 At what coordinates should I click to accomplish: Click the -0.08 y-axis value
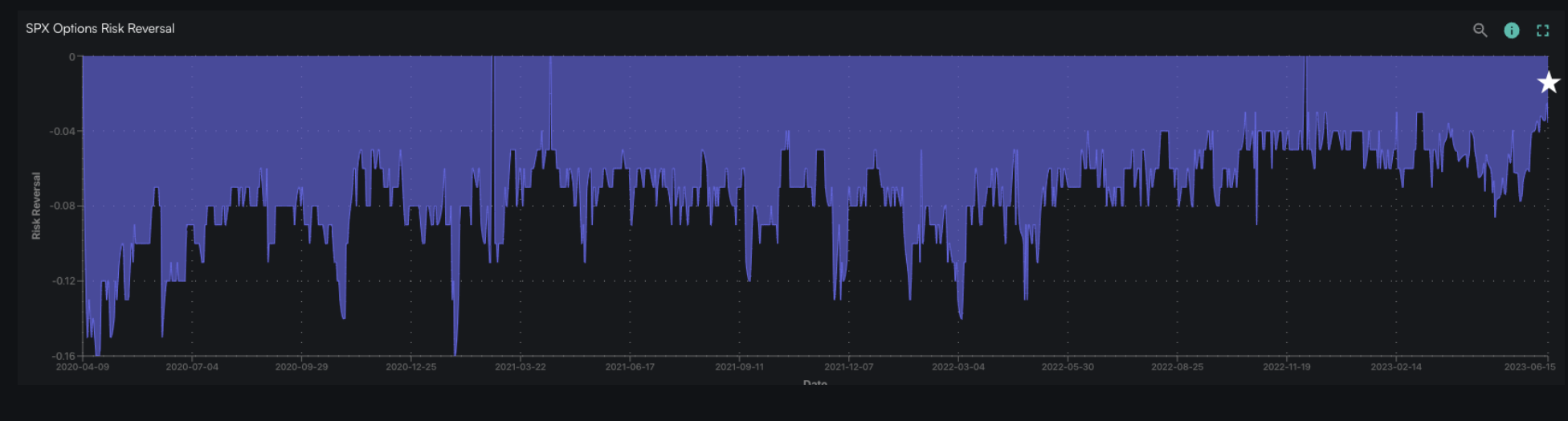click(x=63, y=206)
